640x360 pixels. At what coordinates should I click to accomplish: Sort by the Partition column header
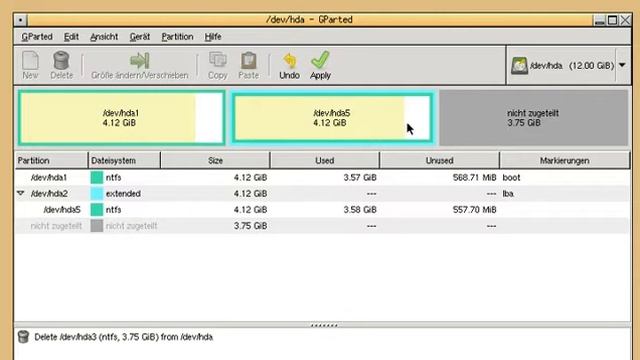coord(51,160)
